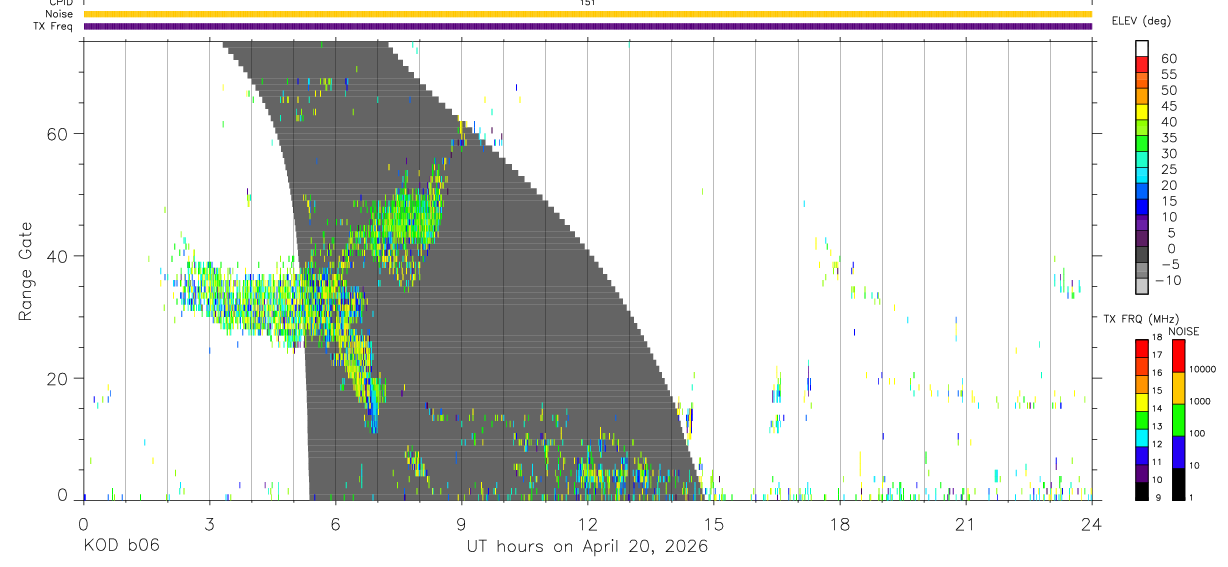Click the ELEV scale label −10
Image resolution: width=1228 pixels, height=567 pixels.
(1167, 280)
